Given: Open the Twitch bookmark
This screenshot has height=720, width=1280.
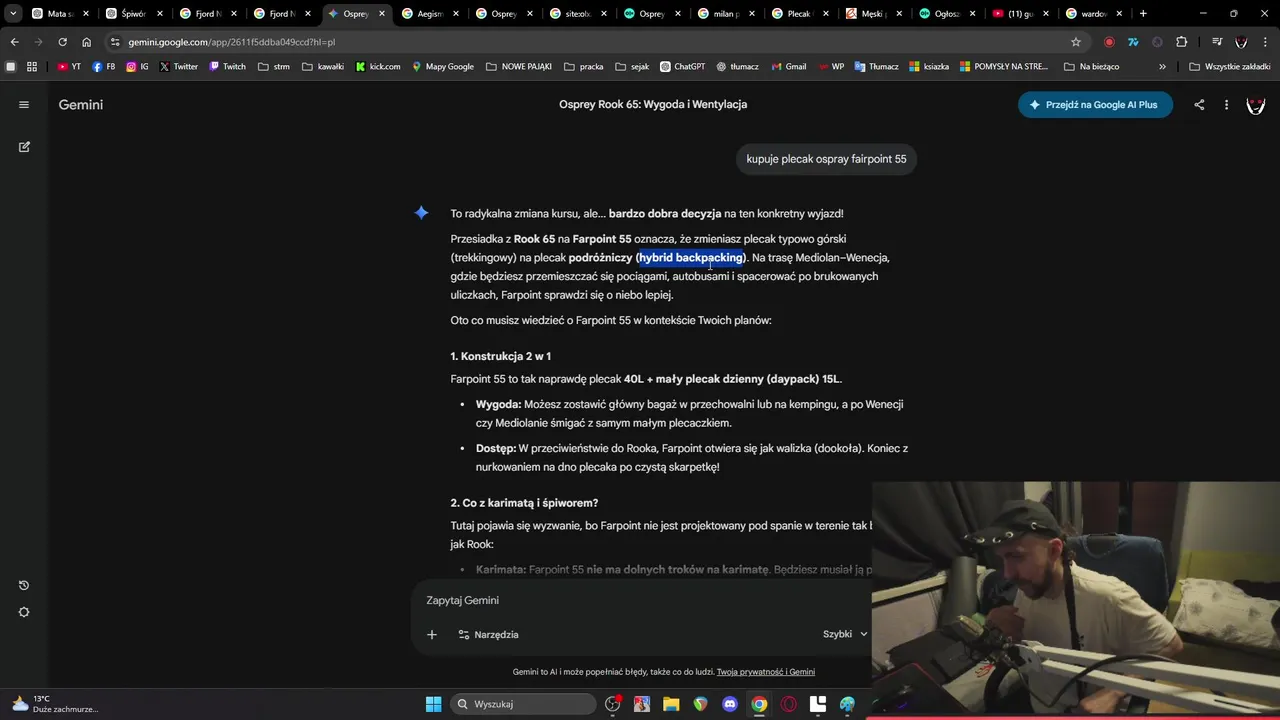Looking at the screenshot, I should click(227, 67).
